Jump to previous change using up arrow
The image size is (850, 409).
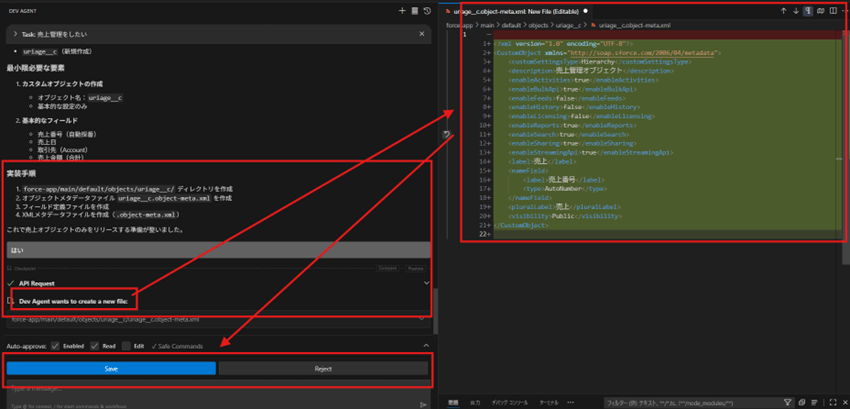pyautogui.click(x=784, y=11)
